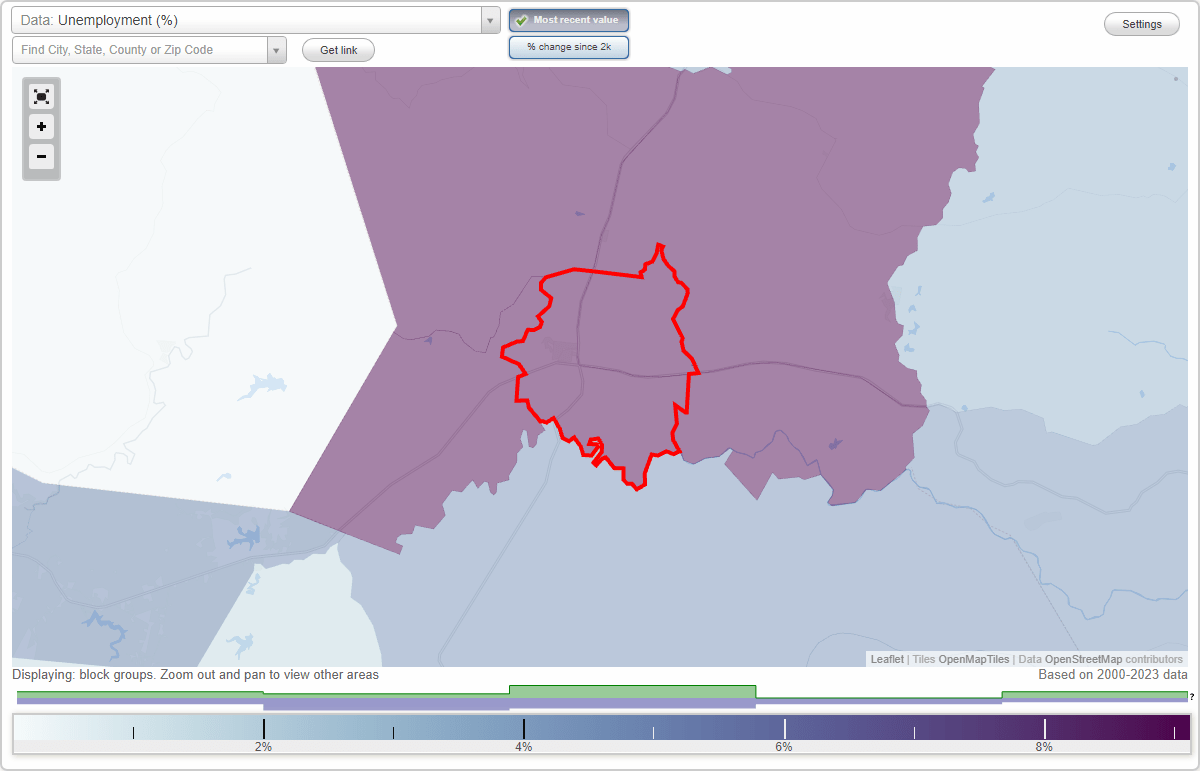Click the 8% mark on legend scale
Viewport: 1200px width, 771px height.
[1044, 746]
